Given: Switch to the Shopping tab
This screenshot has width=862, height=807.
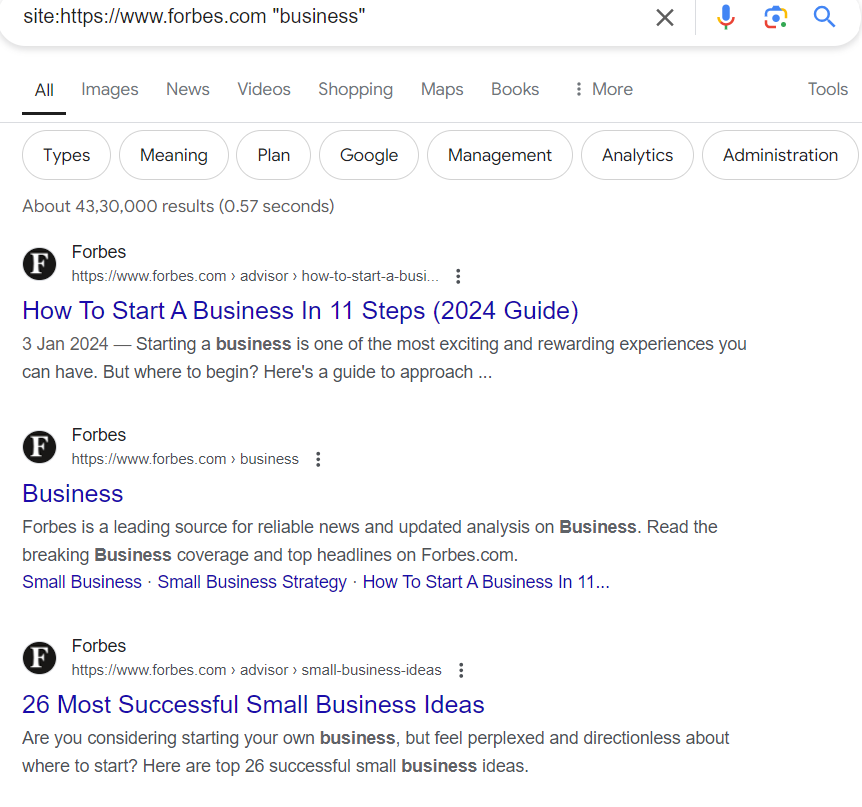Looking at the screenshot, I should (355, 89).
